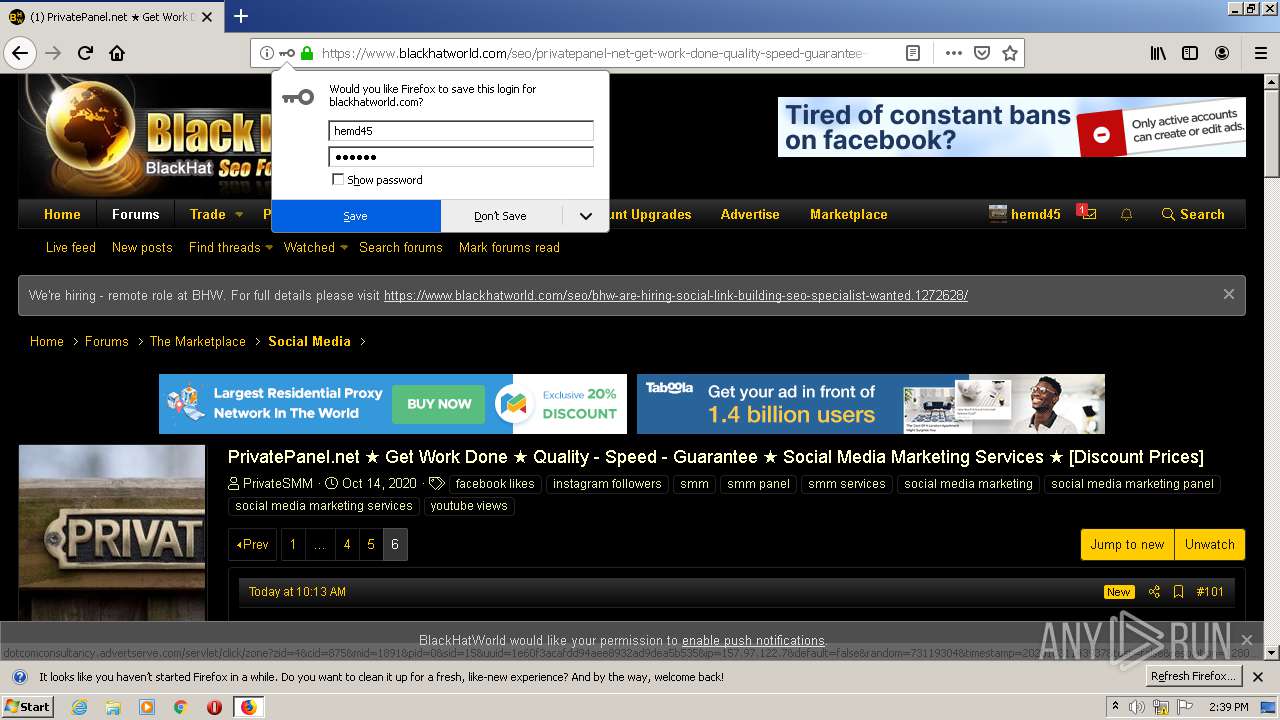1280x720 pixels.
Task: Bookmark this page with the star icon
Action: (x=1010, y=53)
